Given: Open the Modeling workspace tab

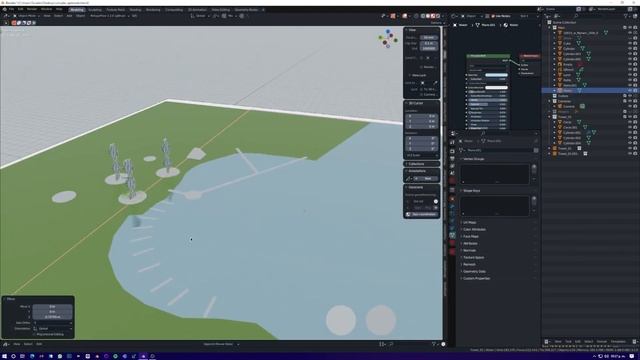Looking at the screenshot, I should 77,9.
